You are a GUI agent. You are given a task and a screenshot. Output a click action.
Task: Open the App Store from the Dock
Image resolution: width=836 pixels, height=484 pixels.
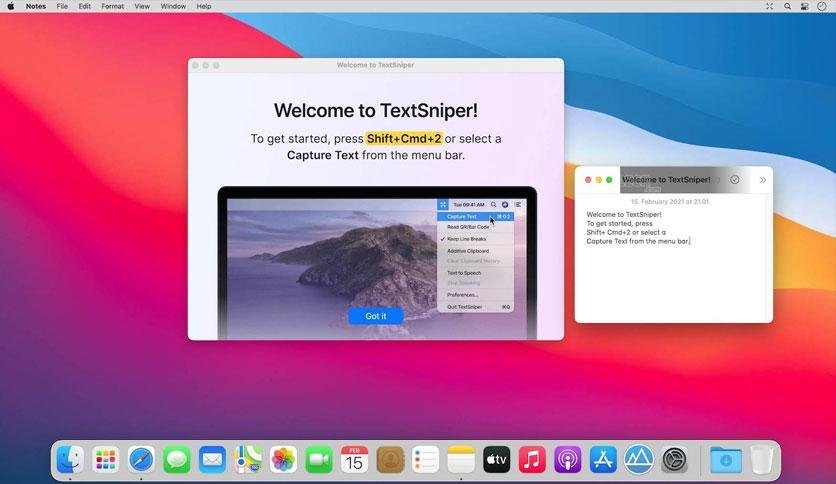[603, 459]
